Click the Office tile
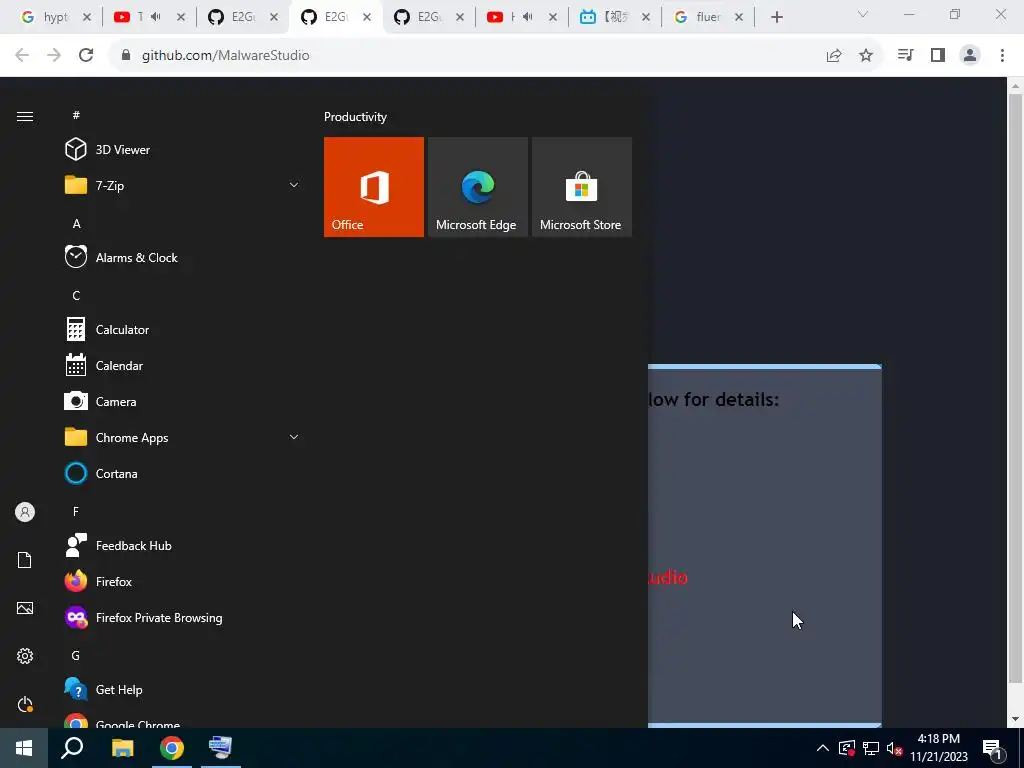1024x768 pixels. tap(374, 187)
